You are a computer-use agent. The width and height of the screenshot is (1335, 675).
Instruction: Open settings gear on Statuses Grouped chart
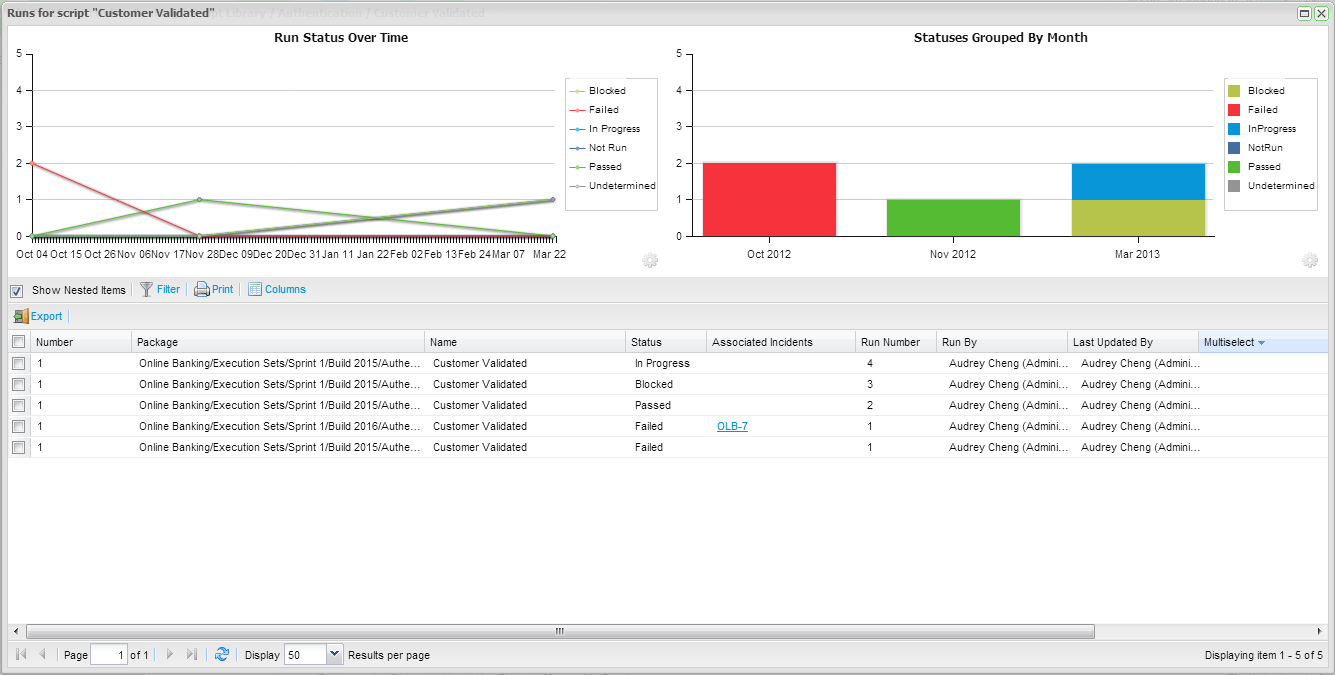(1310, 261)
